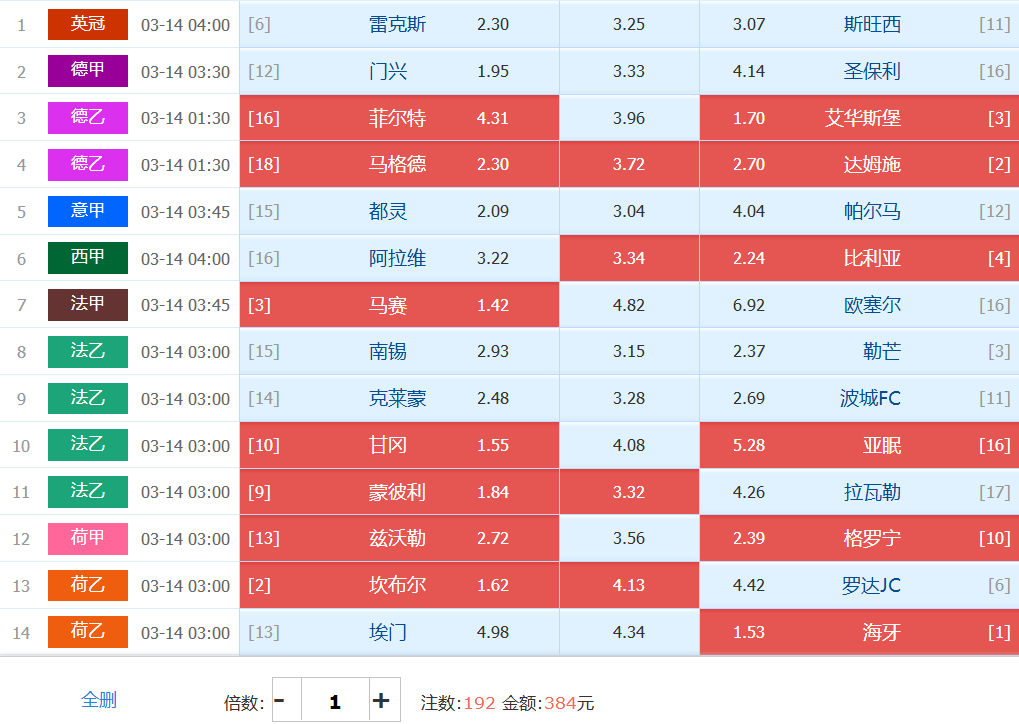The image size is (1019, 724).
Task: Deselect 菲尔特 home win odds 4.31
Action: [399, 118]
